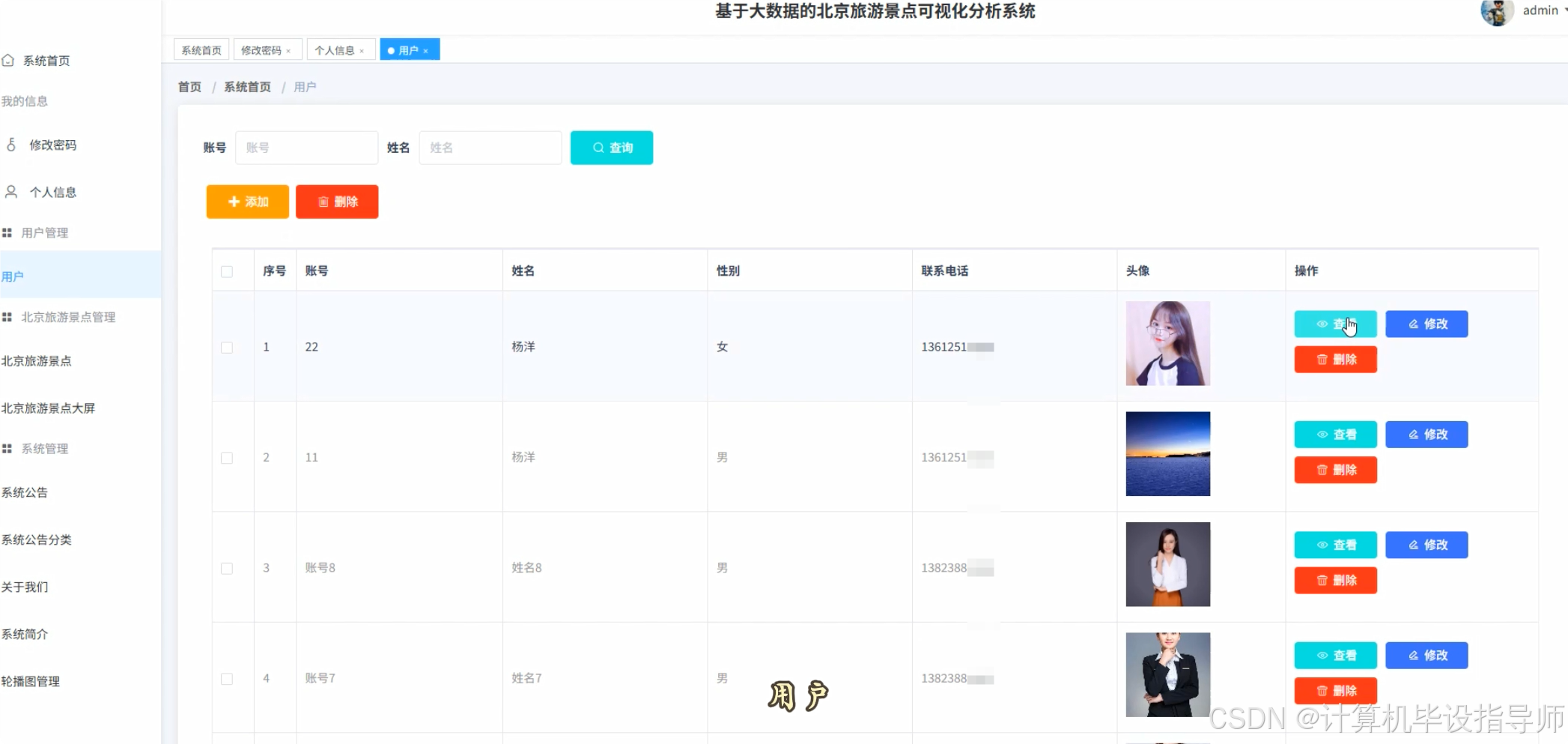Check the checkbox for user 杨洋 row 1
Image resolution: width=1568 pixels, height=744 pixels.
pyautogui.click(x=227, y=348)
